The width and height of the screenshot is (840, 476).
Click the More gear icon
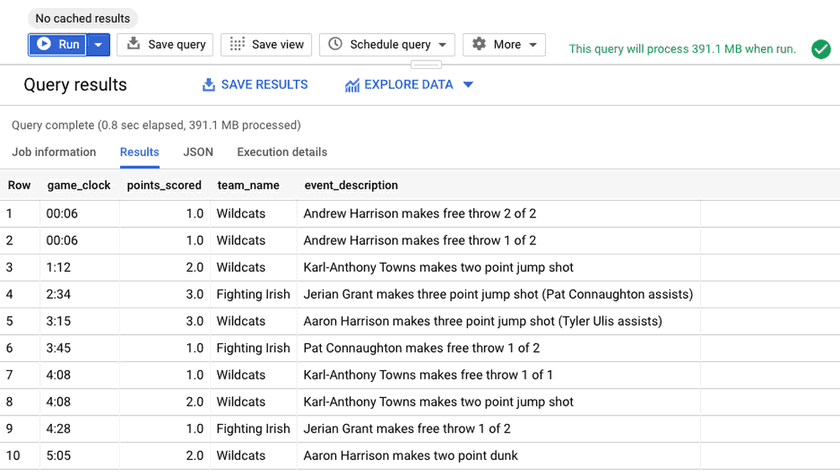[479, 44]
